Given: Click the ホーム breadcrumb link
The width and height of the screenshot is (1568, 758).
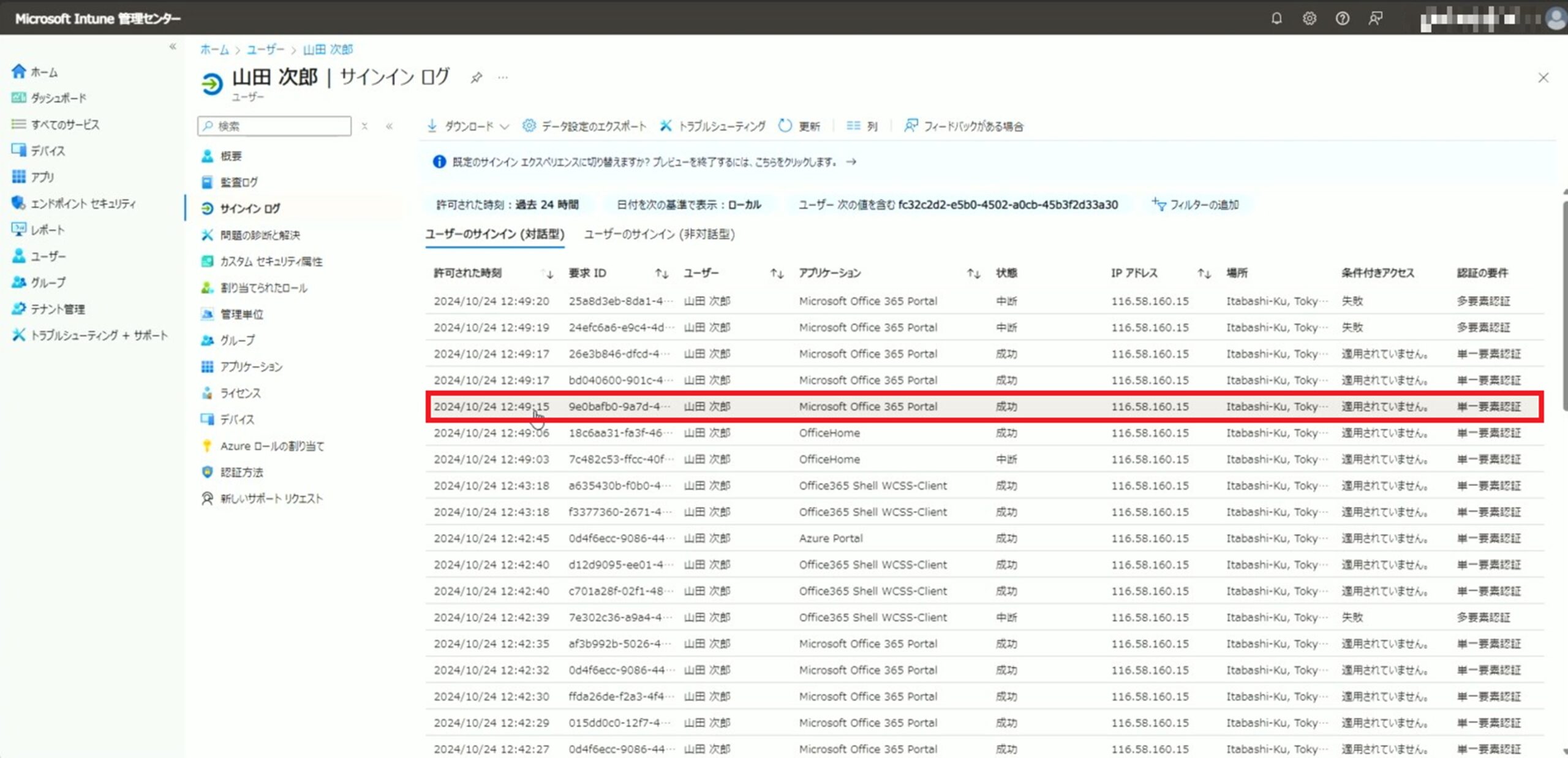Looking at the screenshot, I should point(214,50).
